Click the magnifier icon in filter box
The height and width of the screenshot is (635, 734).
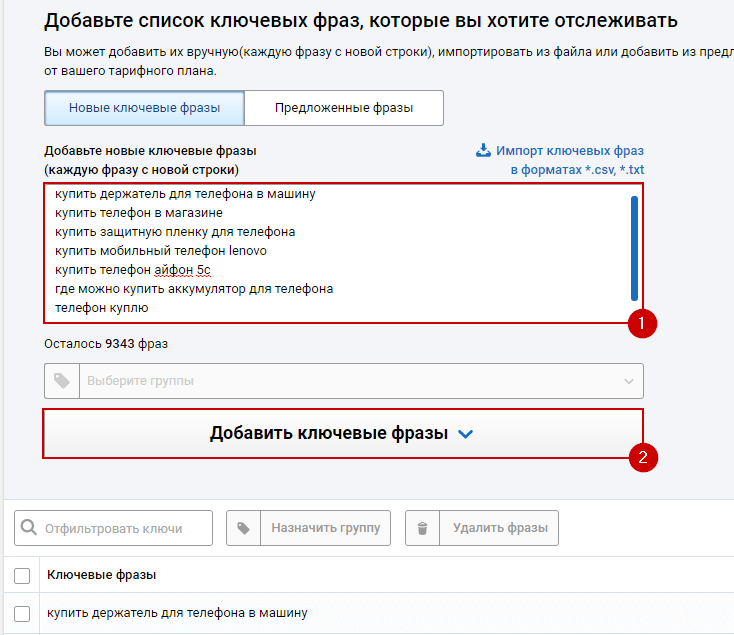[29, 527]
